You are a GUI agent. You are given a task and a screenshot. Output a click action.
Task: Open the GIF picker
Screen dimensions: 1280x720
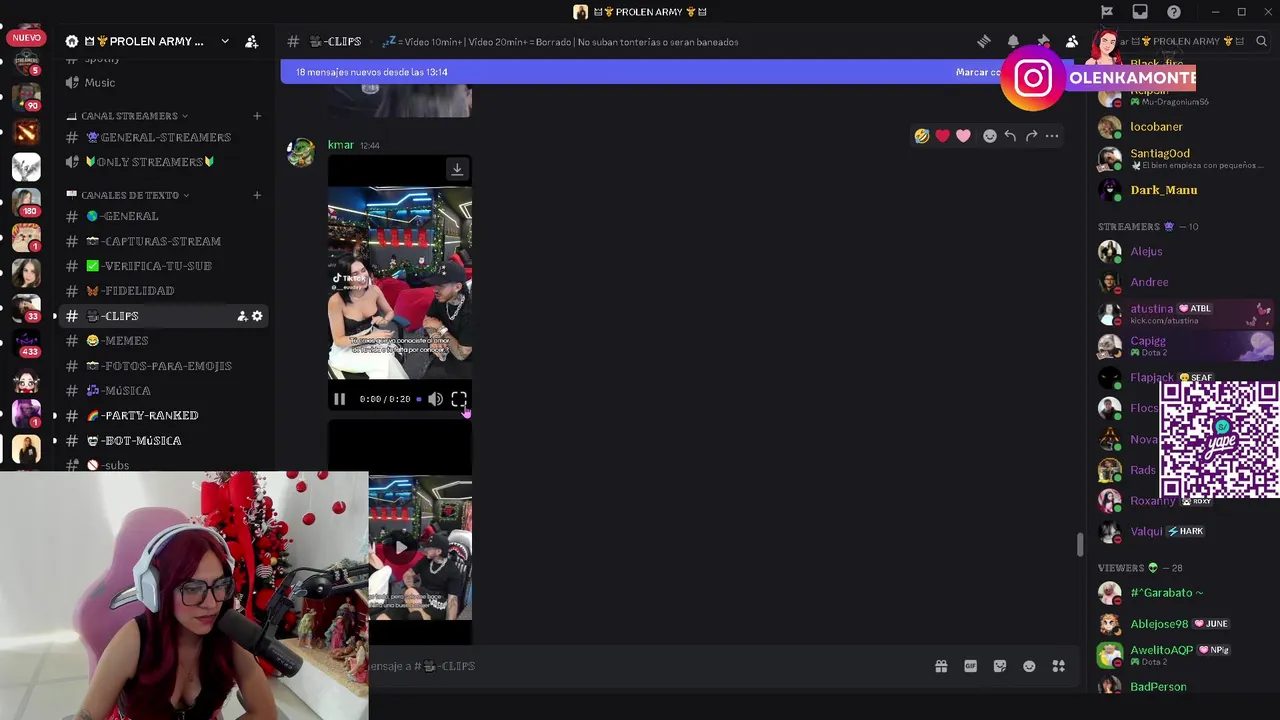tap(970, 666)
